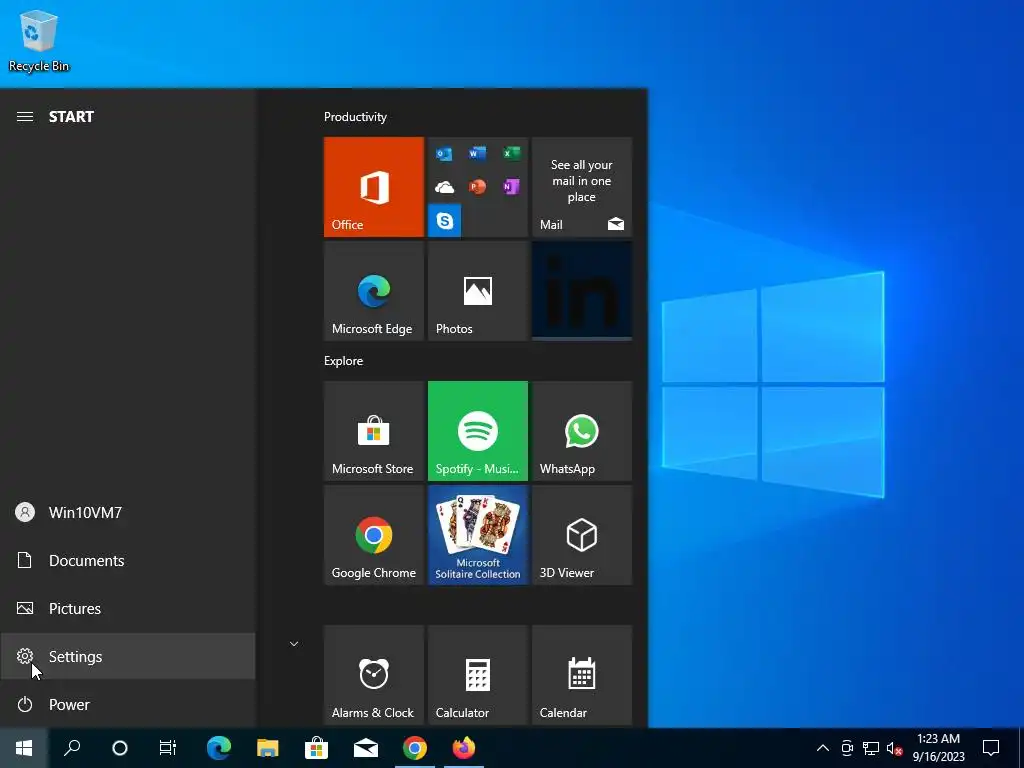The height and width of the screenshot is (768, 1024).
Task: Open Mail from the taskbar
Action: (x=366, y=748)
